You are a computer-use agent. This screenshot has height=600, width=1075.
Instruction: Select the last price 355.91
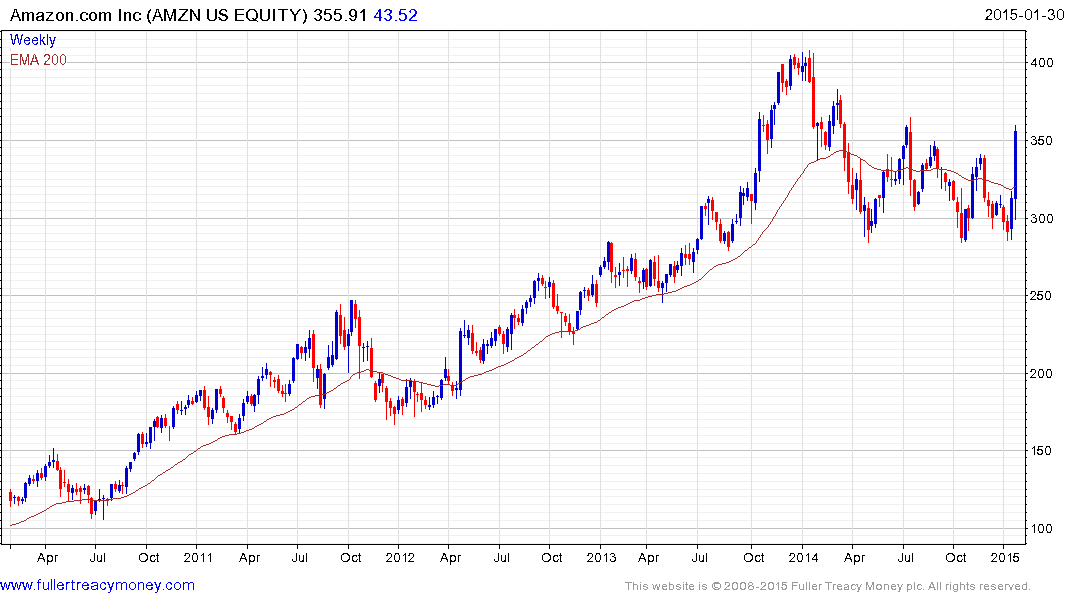(340, 15)
